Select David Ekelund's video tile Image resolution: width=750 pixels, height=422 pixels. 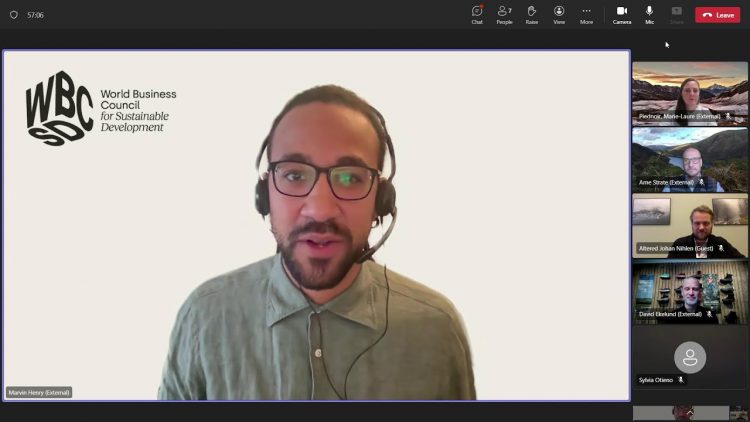click(690, 292)
